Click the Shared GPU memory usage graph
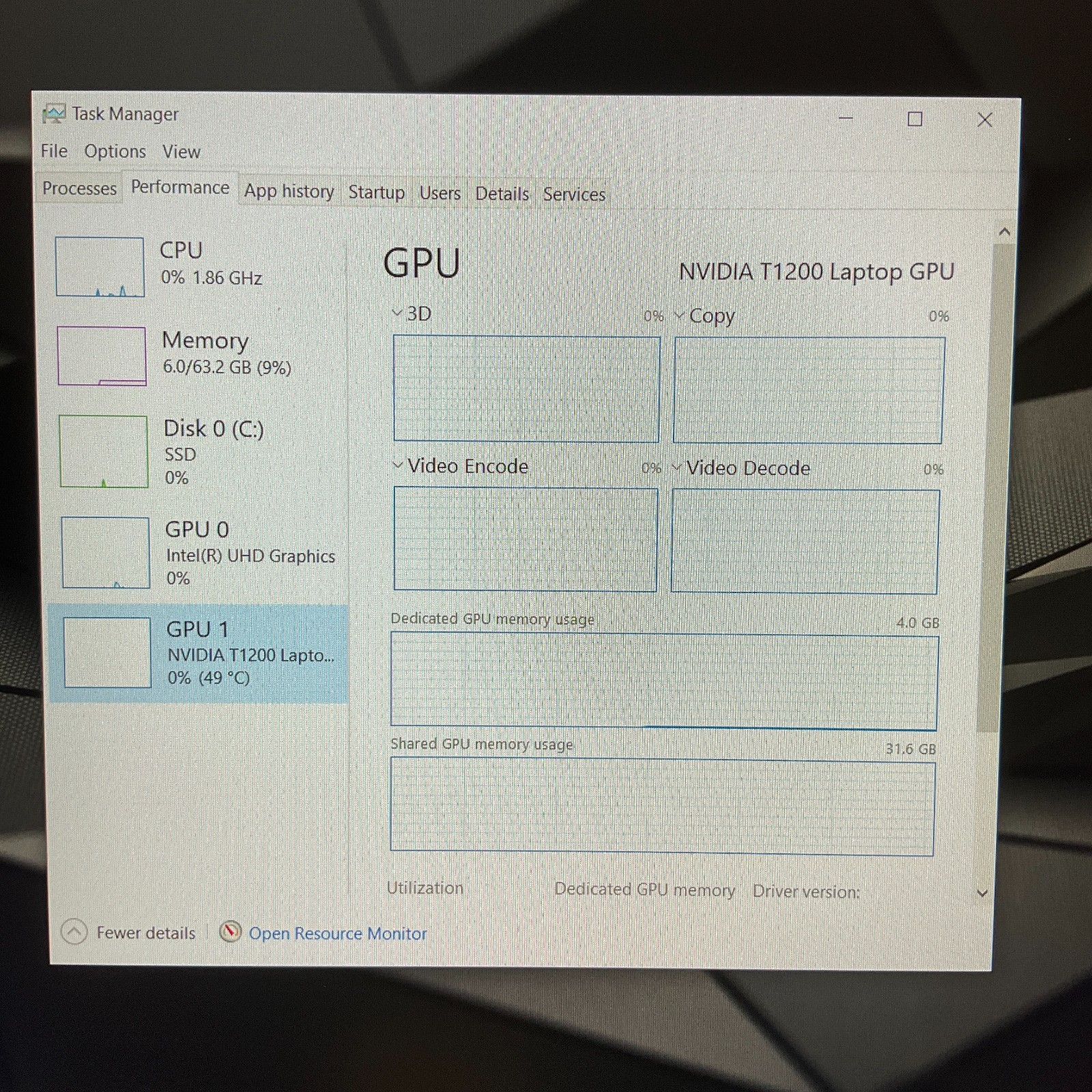 coord(662,807)
